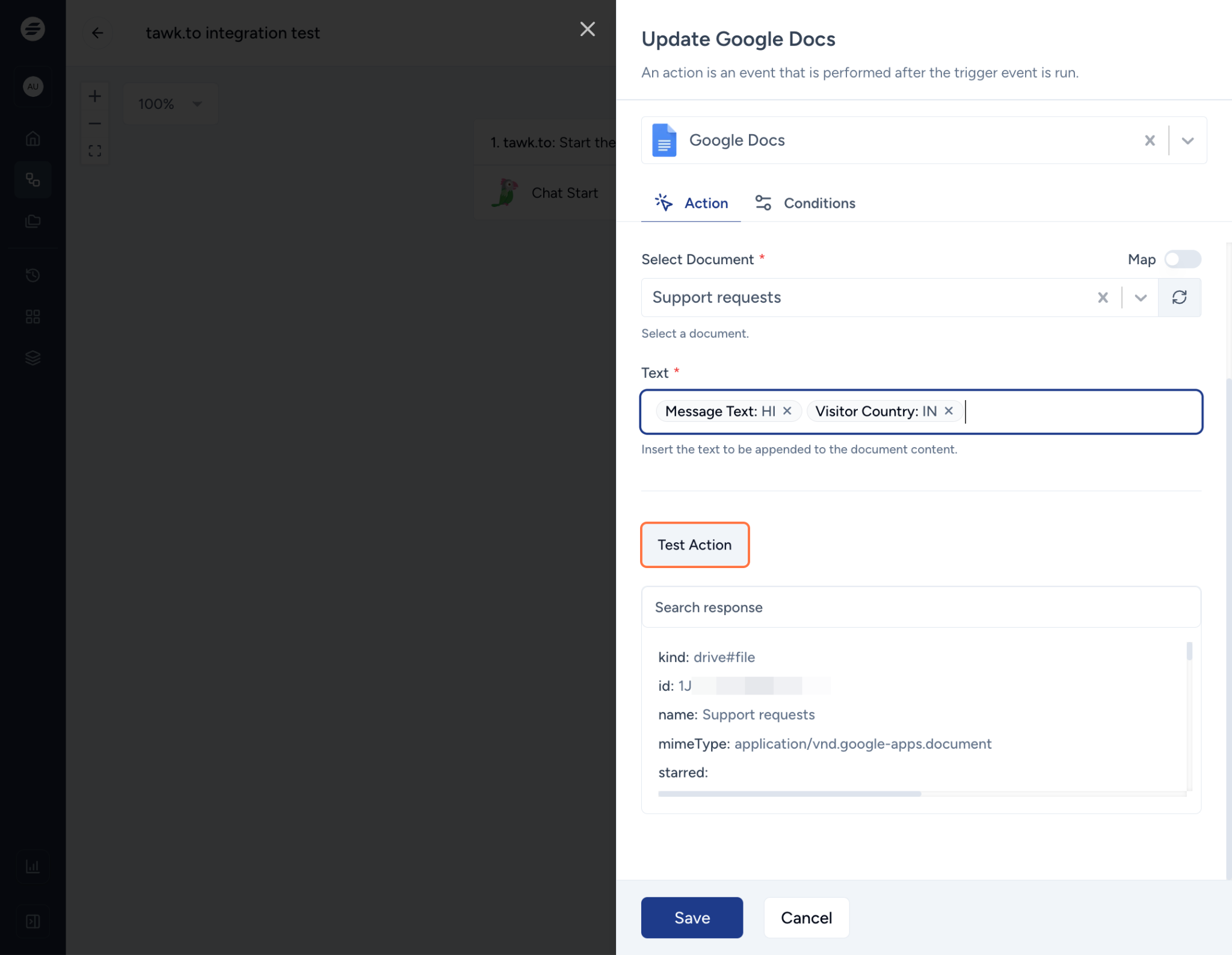Click the Save button
Viewport: 1232px width, 955px height.
(x=692, y=917)
